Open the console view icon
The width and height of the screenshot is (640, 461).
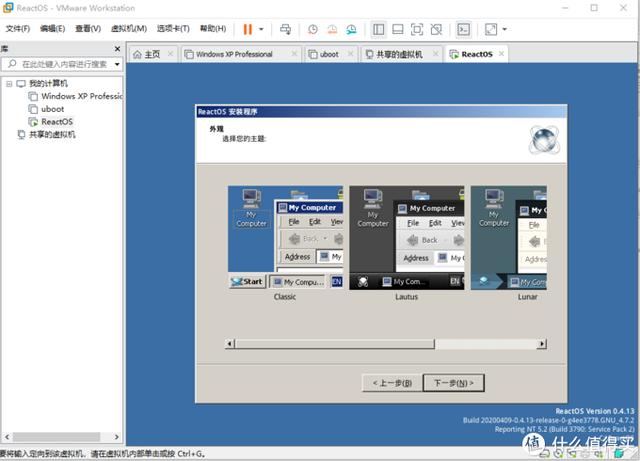(x=463, y=29)
